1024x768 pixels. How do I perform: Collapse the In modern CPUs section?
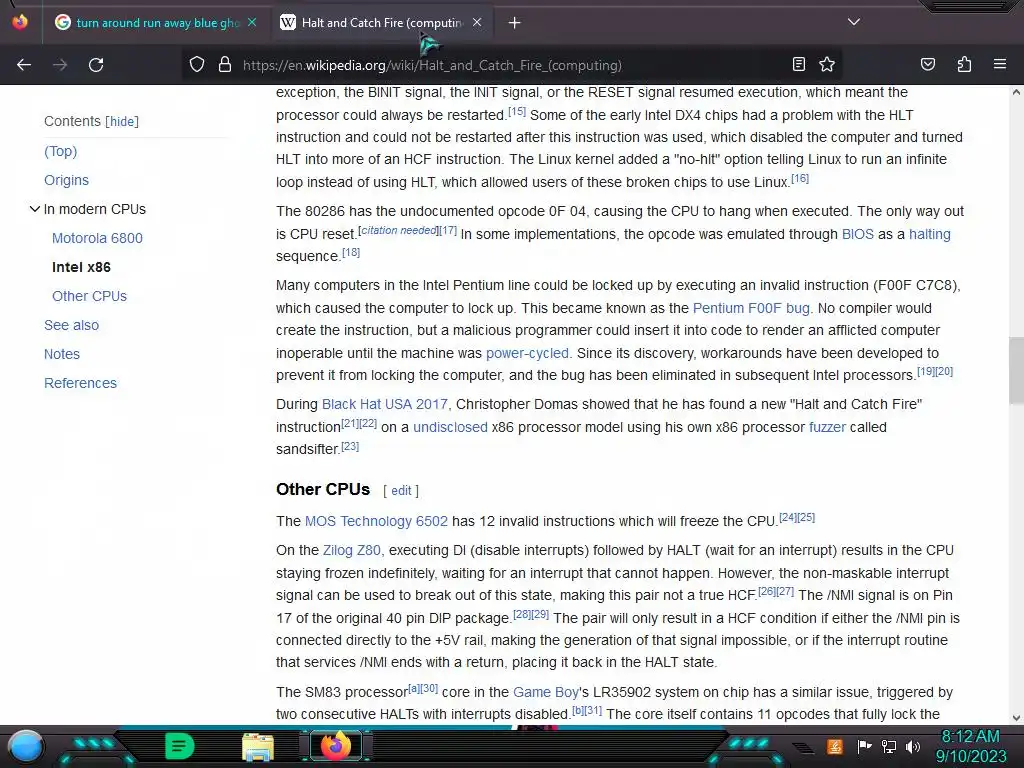(35, 209)
